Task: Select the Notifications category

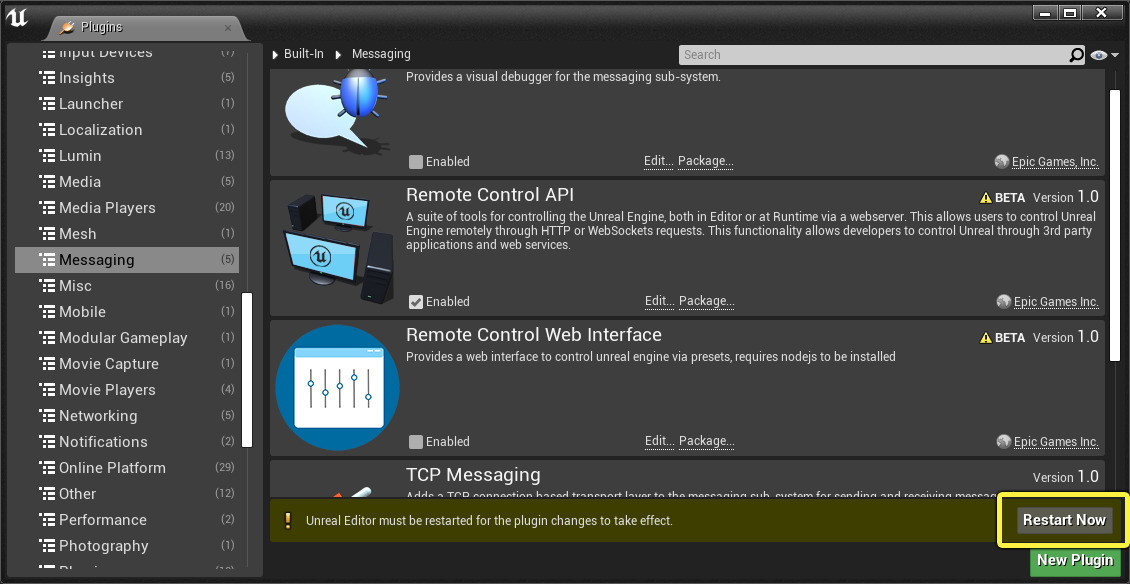Action: [127, 441]
